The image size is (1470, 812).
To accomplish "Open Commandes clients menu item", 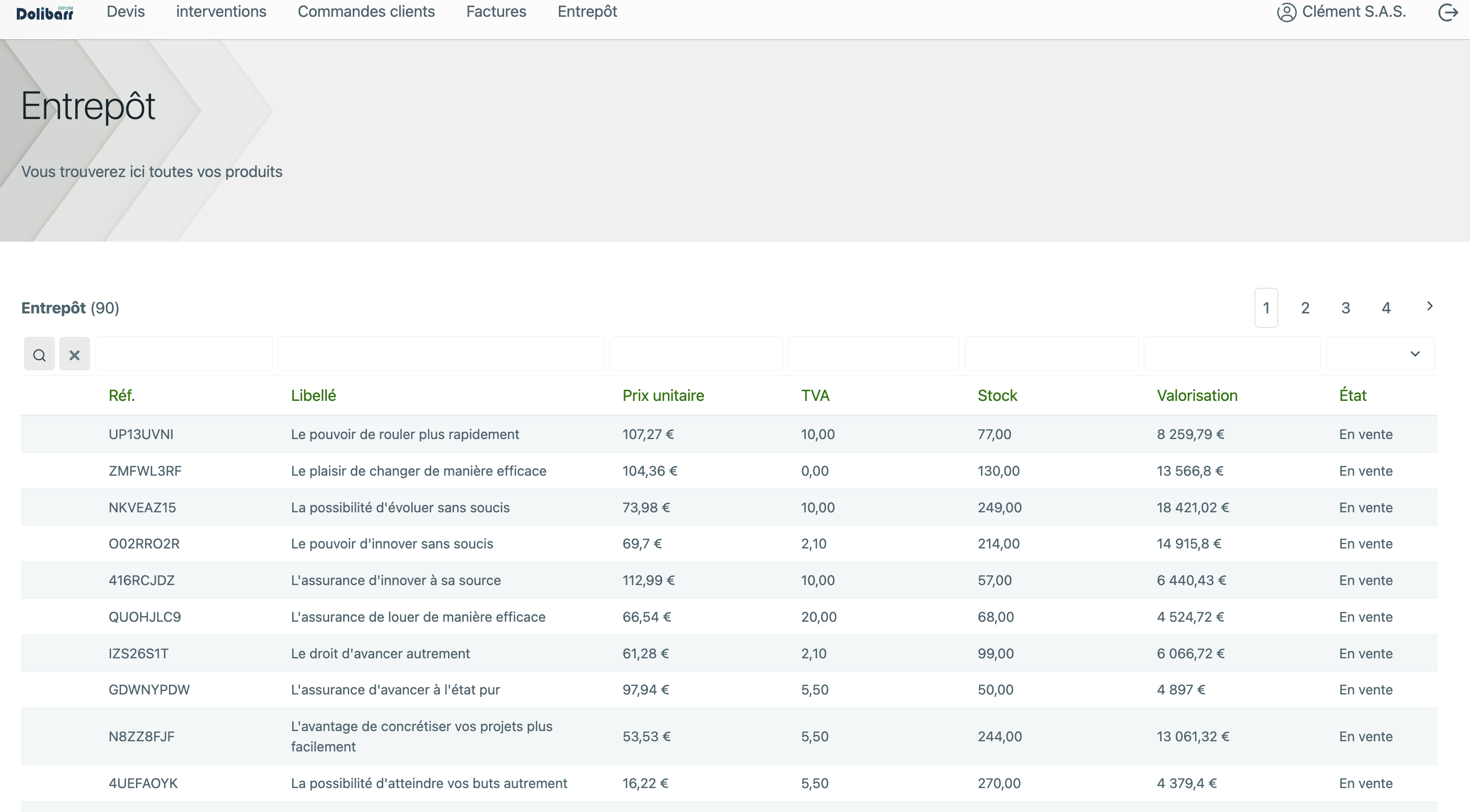I will click(x=366, y=11).
